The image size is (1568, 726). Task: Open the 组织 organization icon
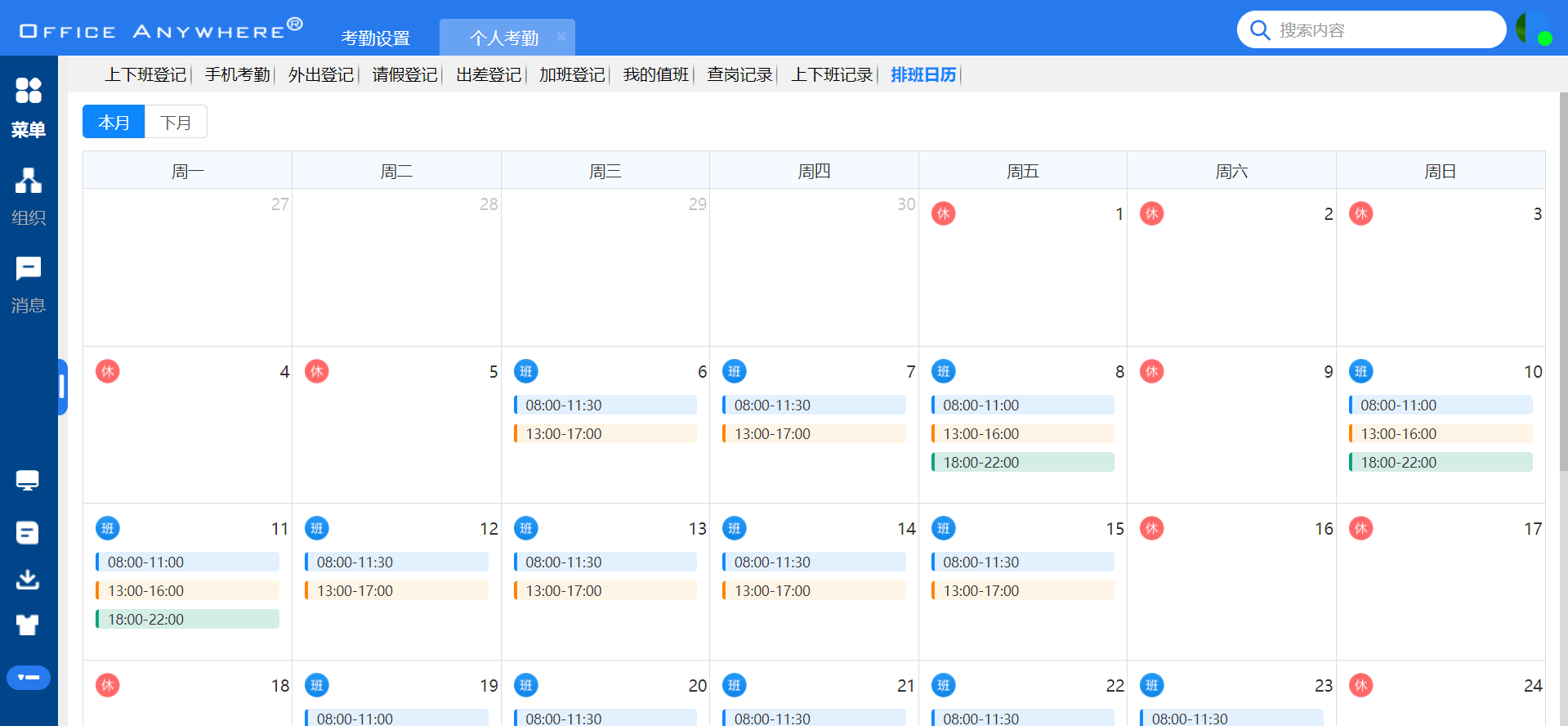point(29,181)
